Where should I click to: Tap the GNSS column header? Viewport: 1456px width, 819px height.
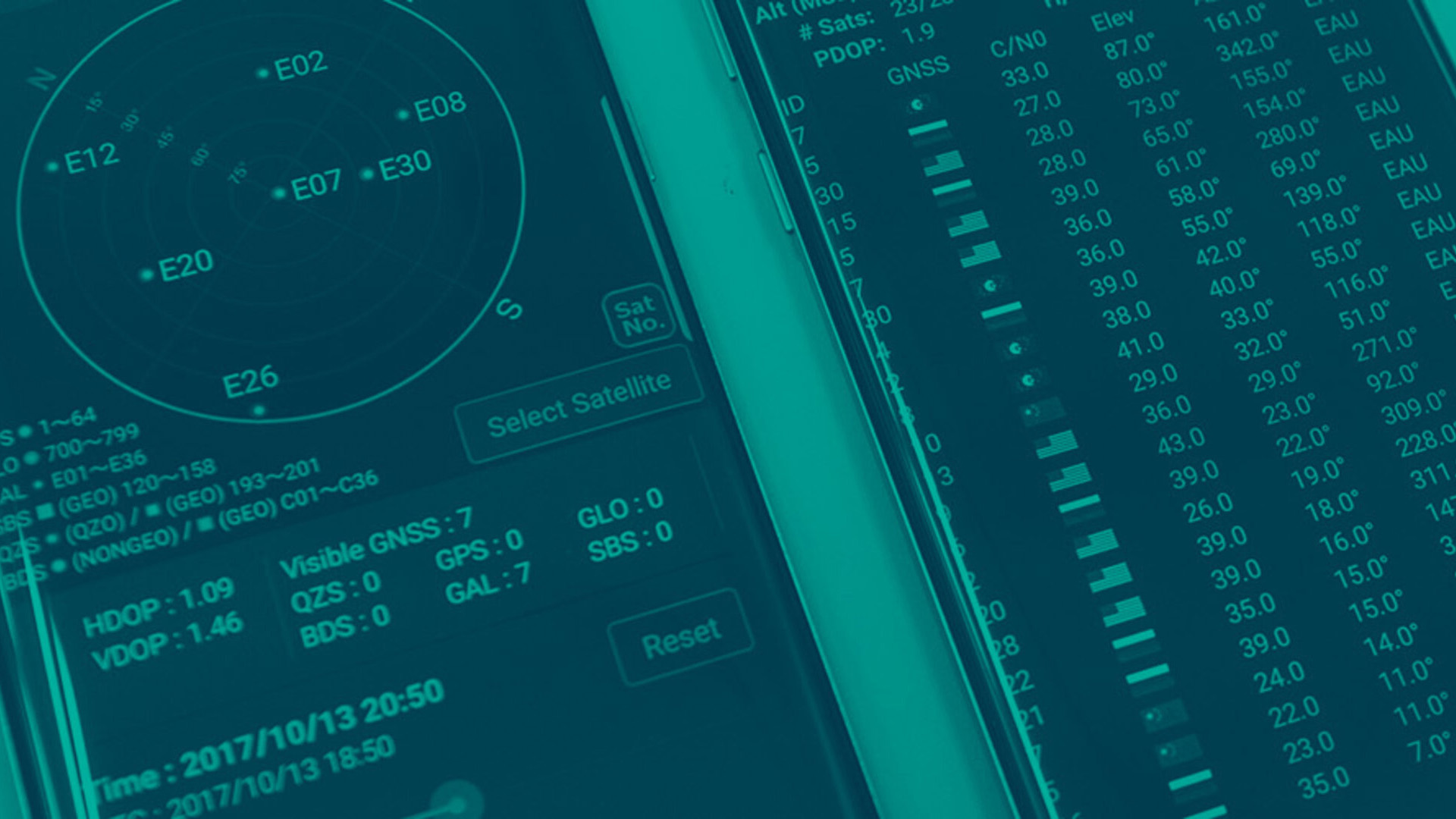tap(918, 71)
